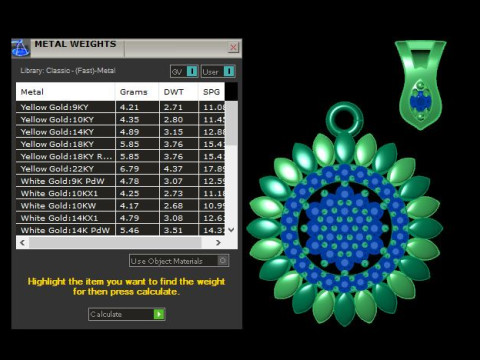480x360 pixels.
Task: Close the Metal Weights panel
Action: pyautogui.click(x=233, y=47)
